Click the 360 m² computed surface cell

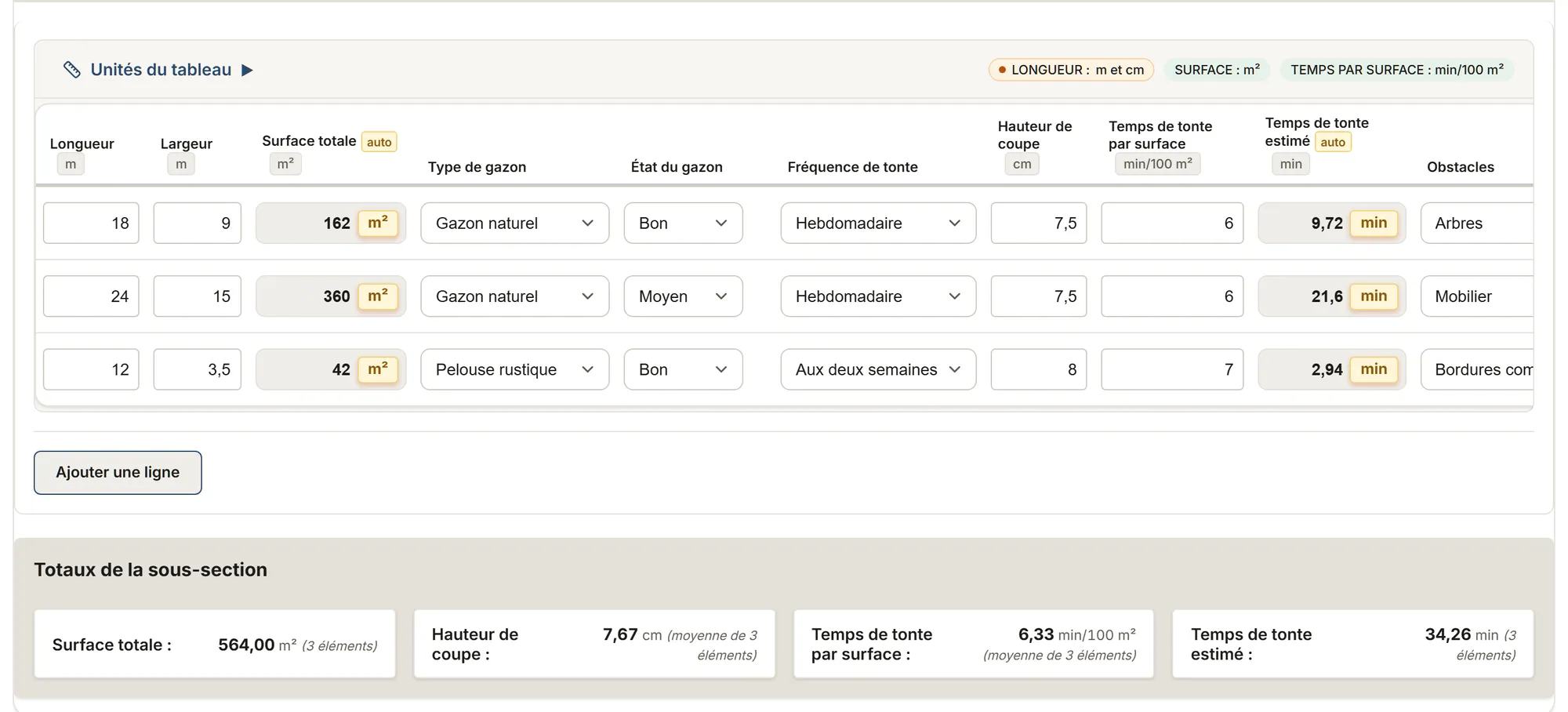pos(331,296)
